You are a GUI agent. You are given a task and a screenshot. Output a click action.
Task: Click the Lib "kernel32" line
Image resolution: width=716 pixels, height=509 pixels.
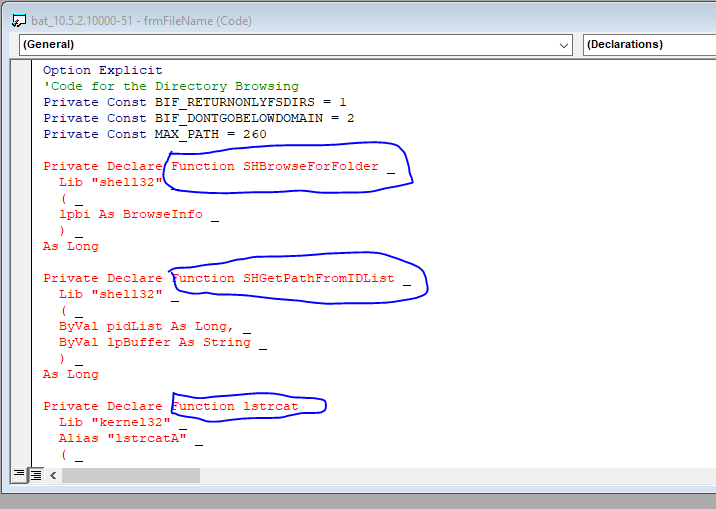pyautogui.click(x=123, y=422)
